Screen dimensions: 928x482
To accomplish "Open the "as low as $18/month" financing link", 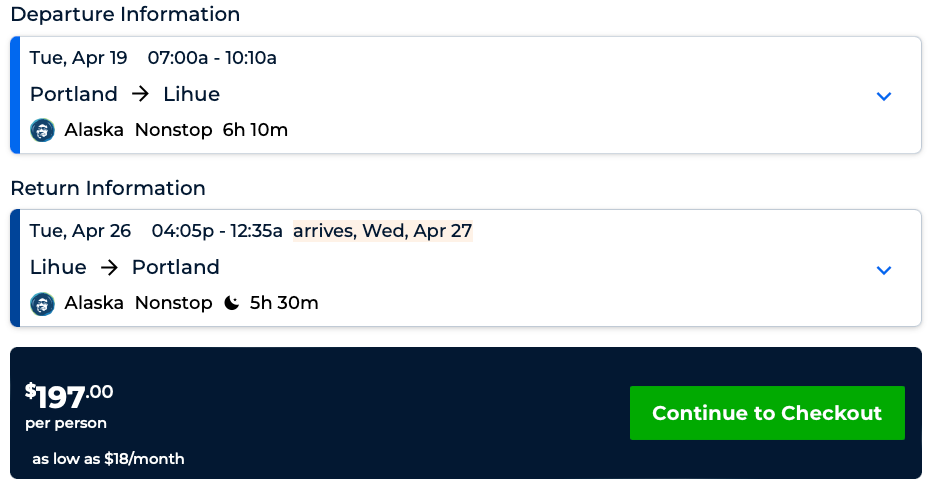I will point(108,459).
